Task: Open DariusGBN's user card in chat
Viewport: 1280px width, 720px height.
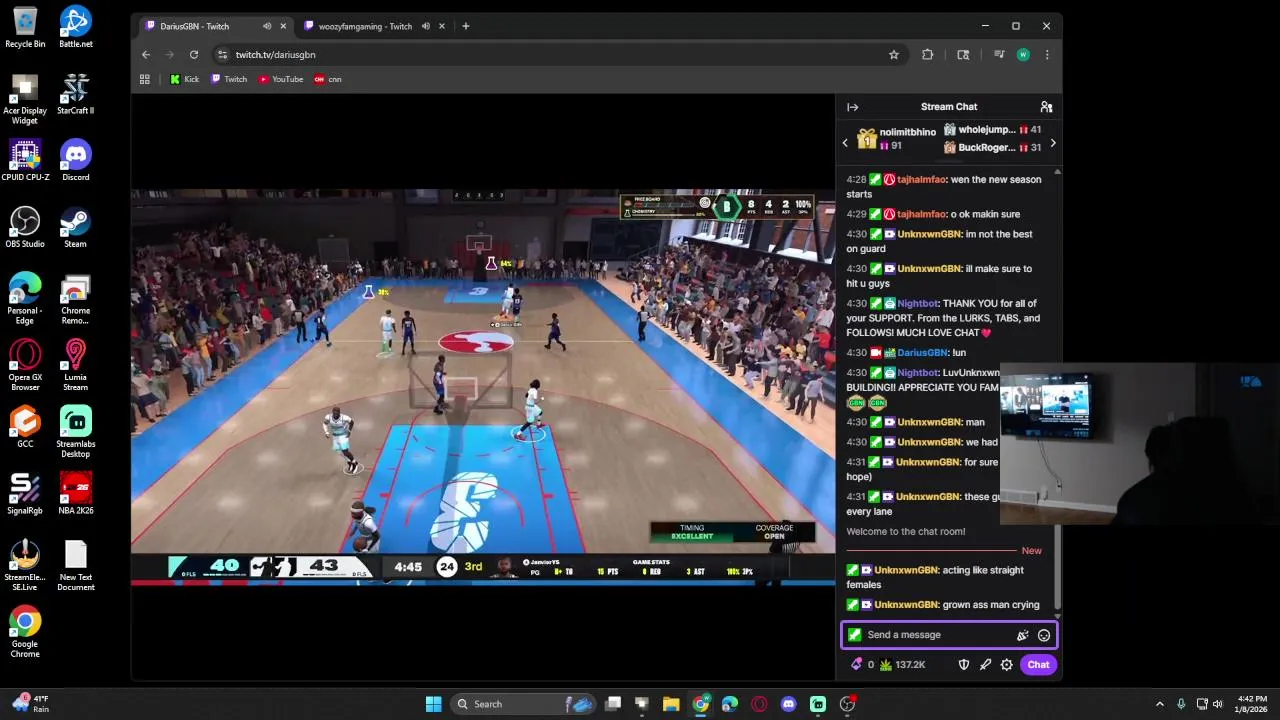Action: (x=922, y=353)
